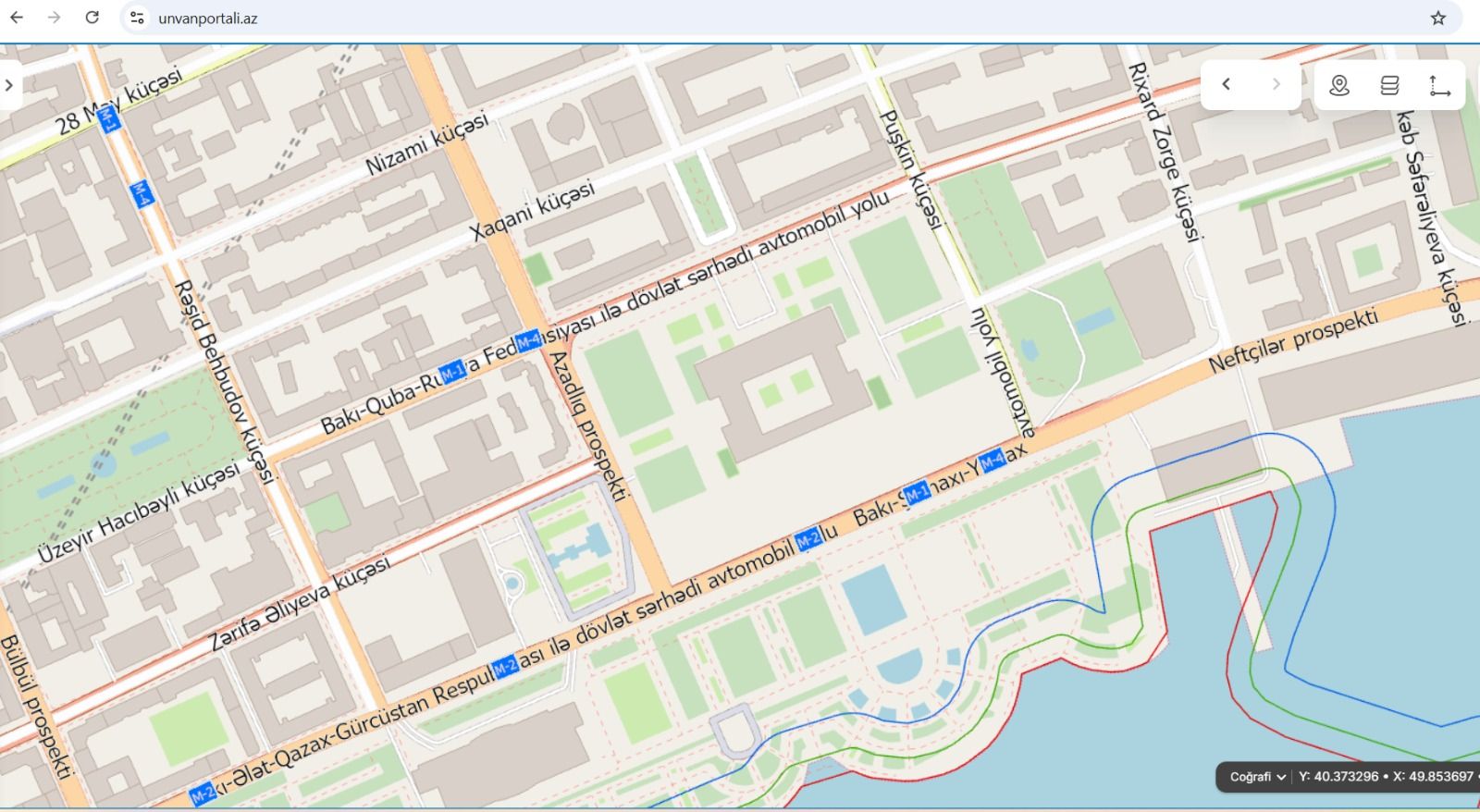The width and height of the screenshot is (1480, 812).
Task: Go to next map view arrow
Action: pos(1276,85)
